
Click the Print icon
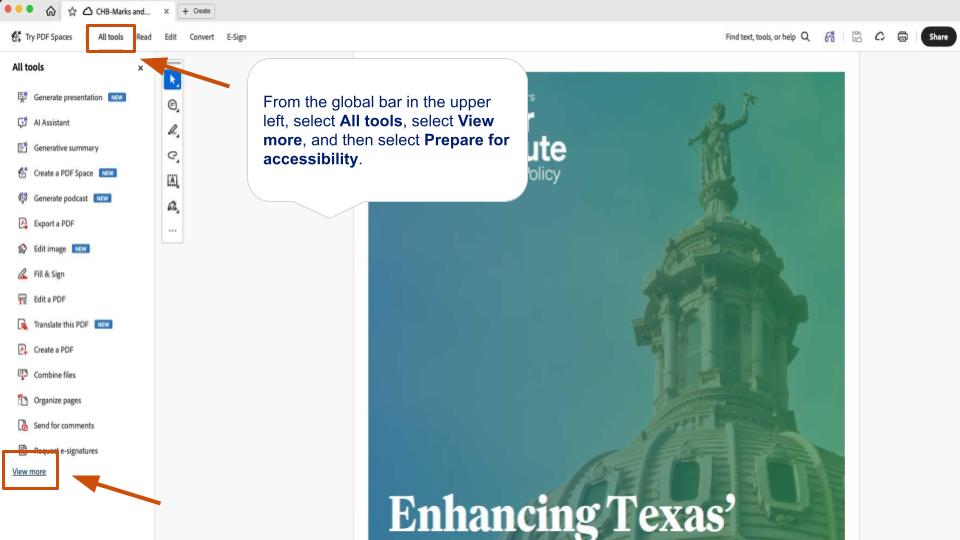coord(902,37)
